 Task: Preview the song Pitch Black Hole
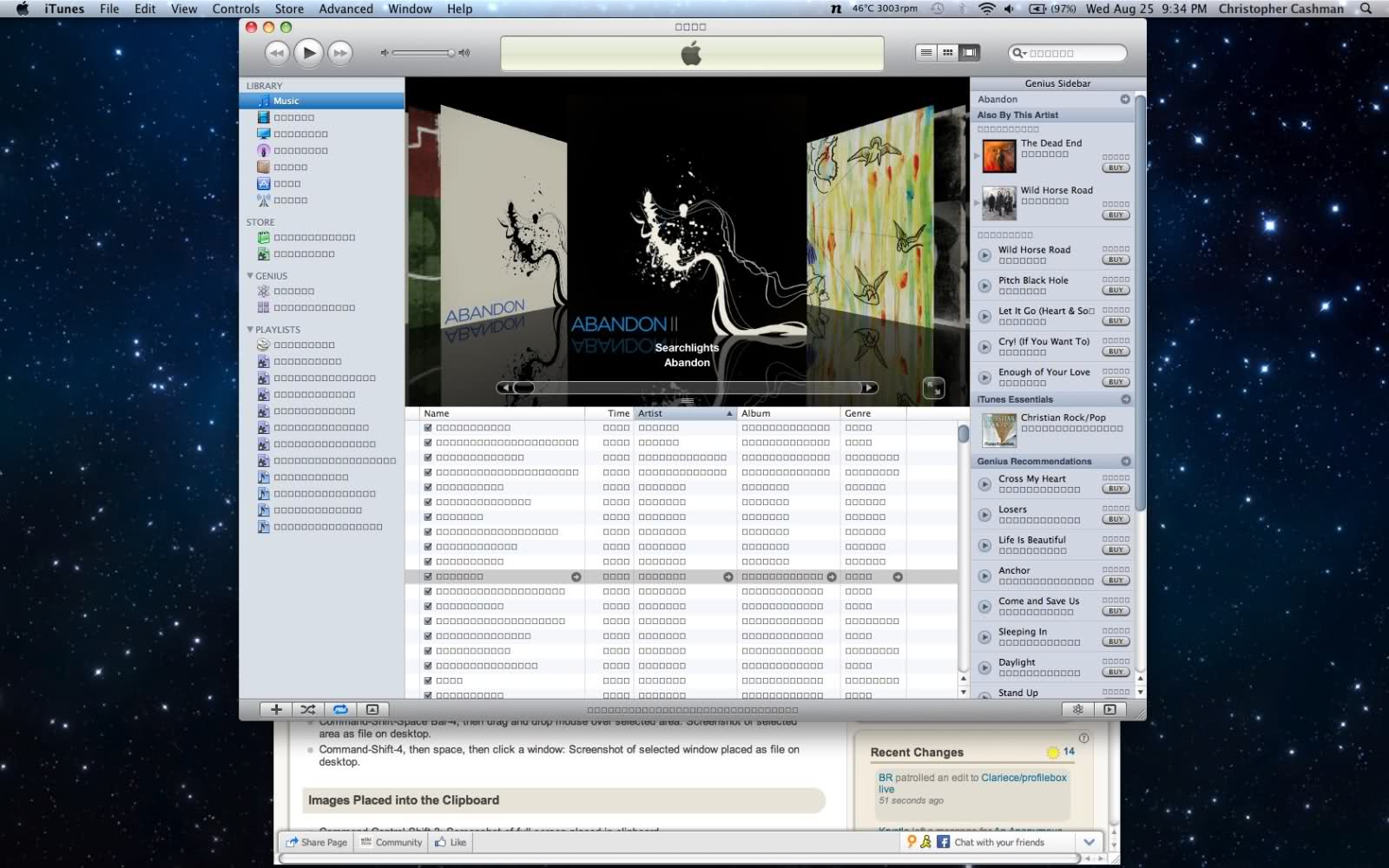tap(984, 286)
